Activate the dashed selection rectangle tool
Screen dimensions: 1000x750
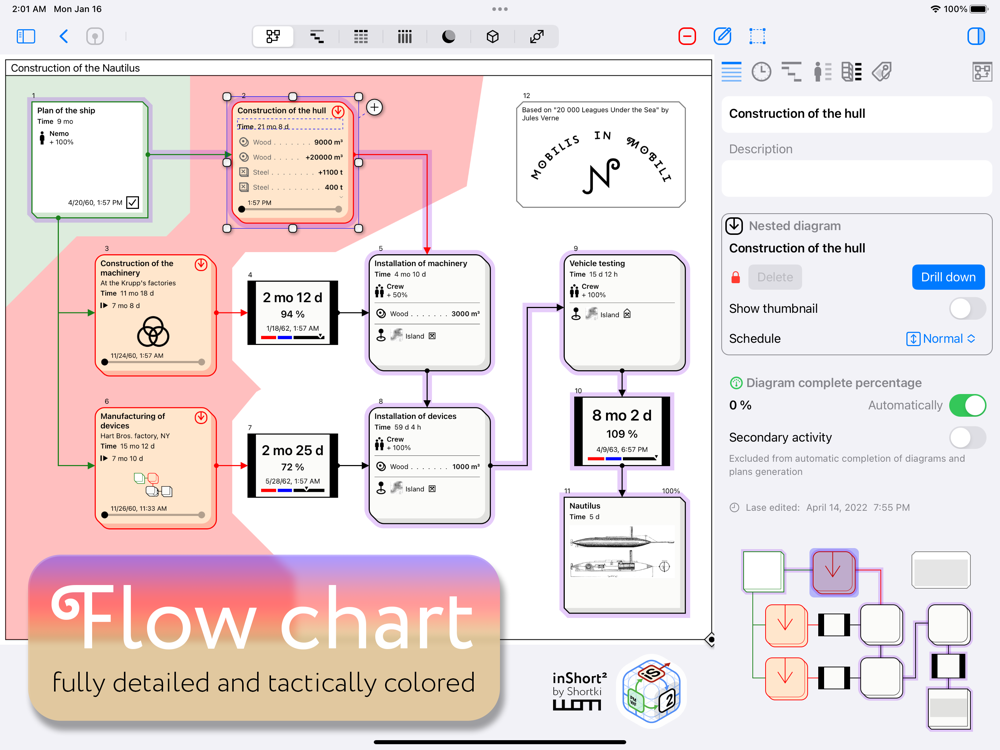[x=757, y=36]
